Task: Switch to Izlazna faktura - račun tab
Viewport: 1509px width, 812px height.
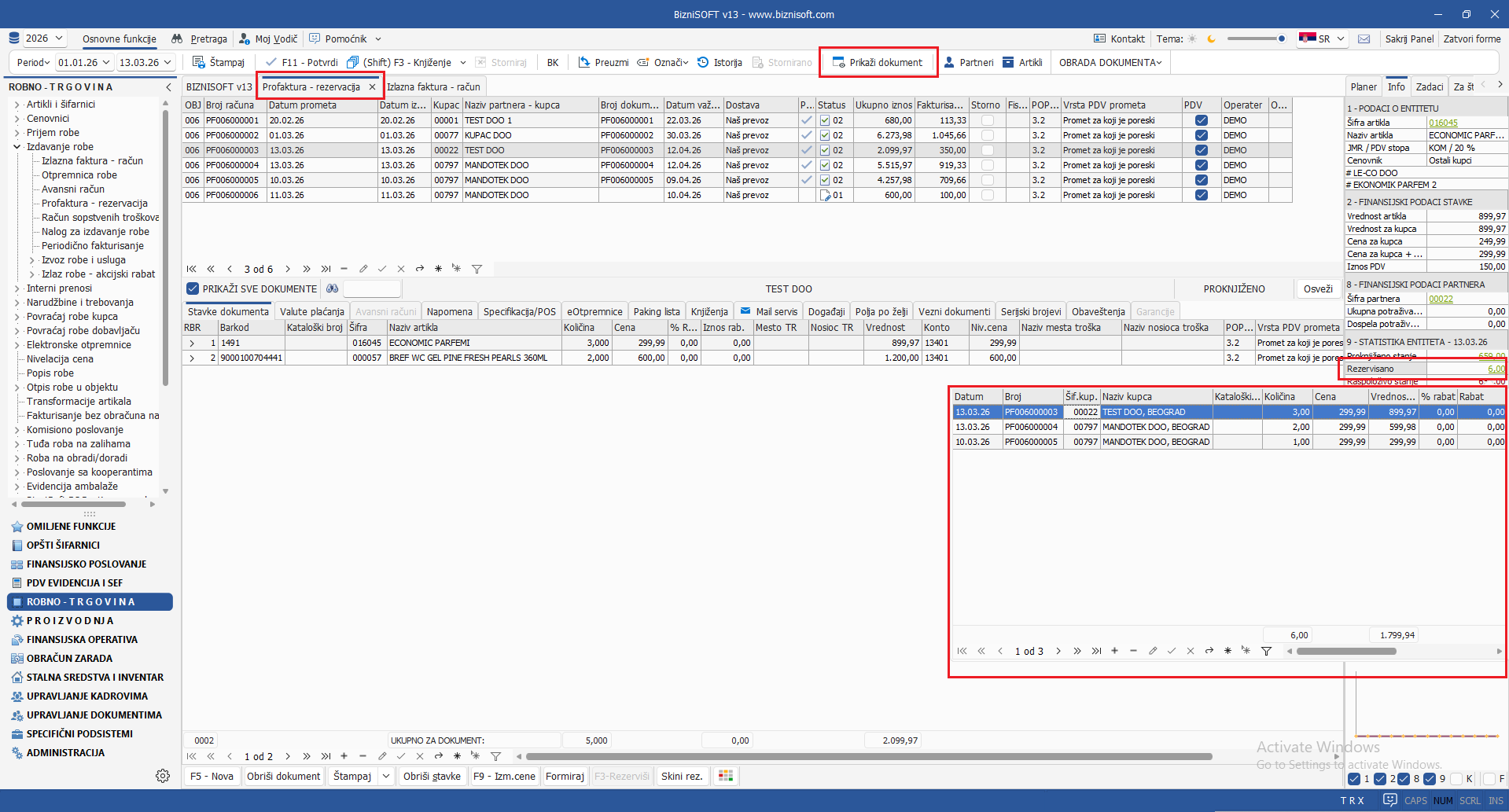Action: pos(433,86)
